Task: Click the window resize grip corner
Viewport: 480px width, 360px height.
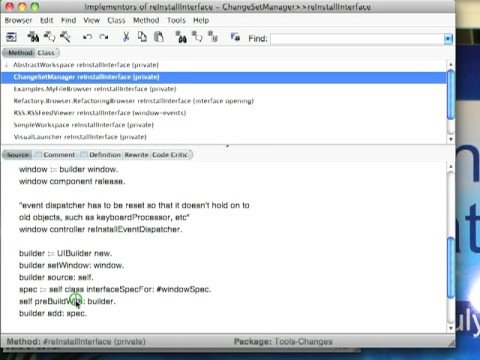Action: pos(451,343)
